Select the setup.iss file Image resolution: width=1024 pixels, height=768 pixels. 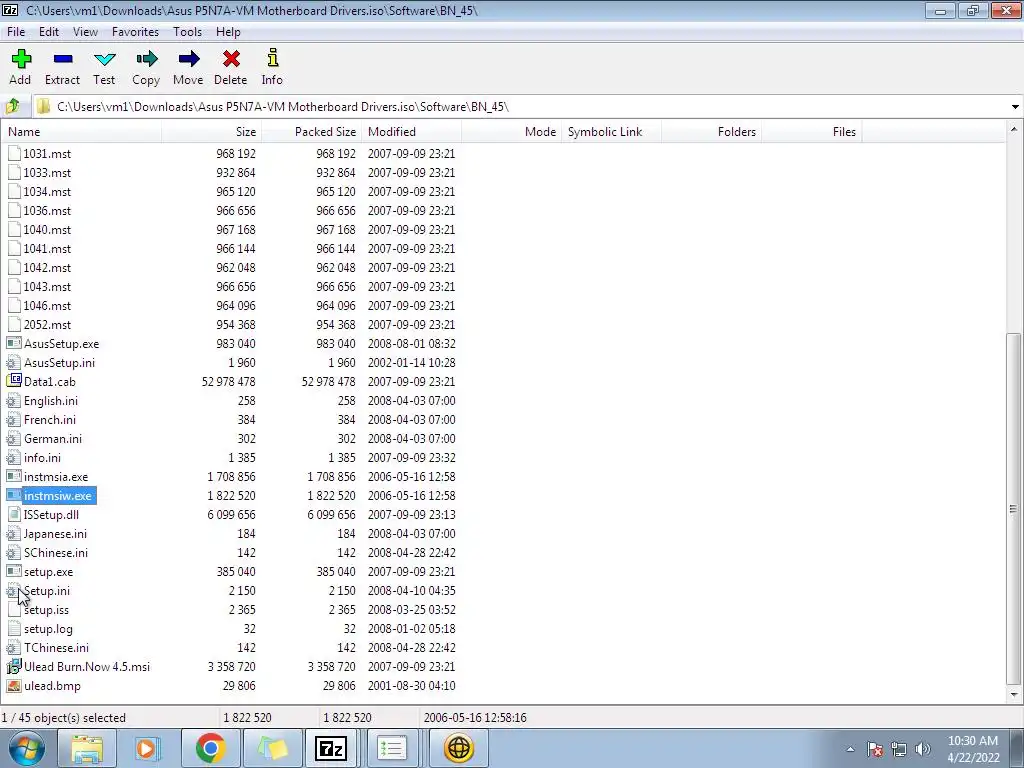[x=46, y=609]
